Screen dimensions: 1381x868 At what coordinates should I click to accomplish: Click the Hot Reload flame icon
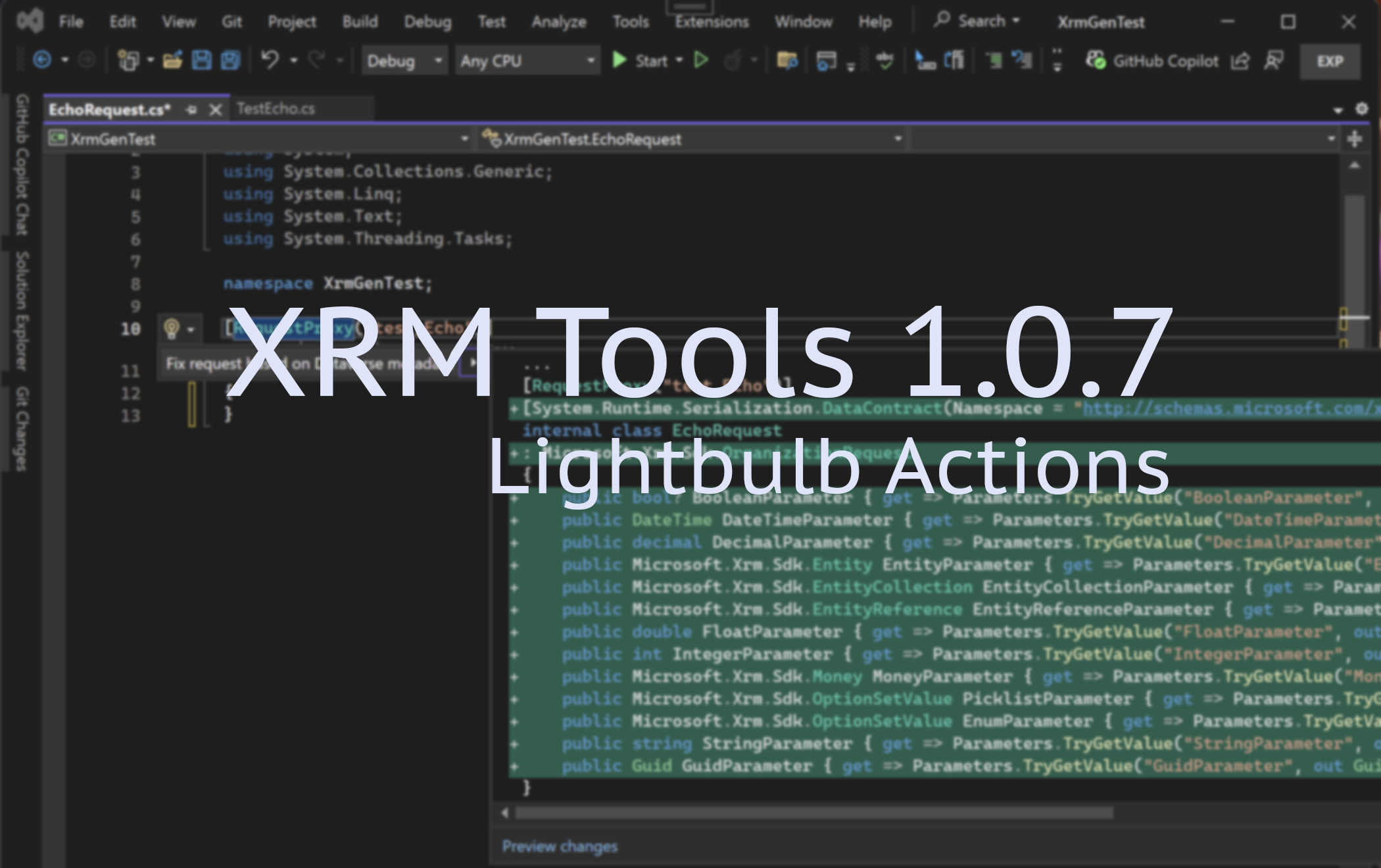click(733, 61)
